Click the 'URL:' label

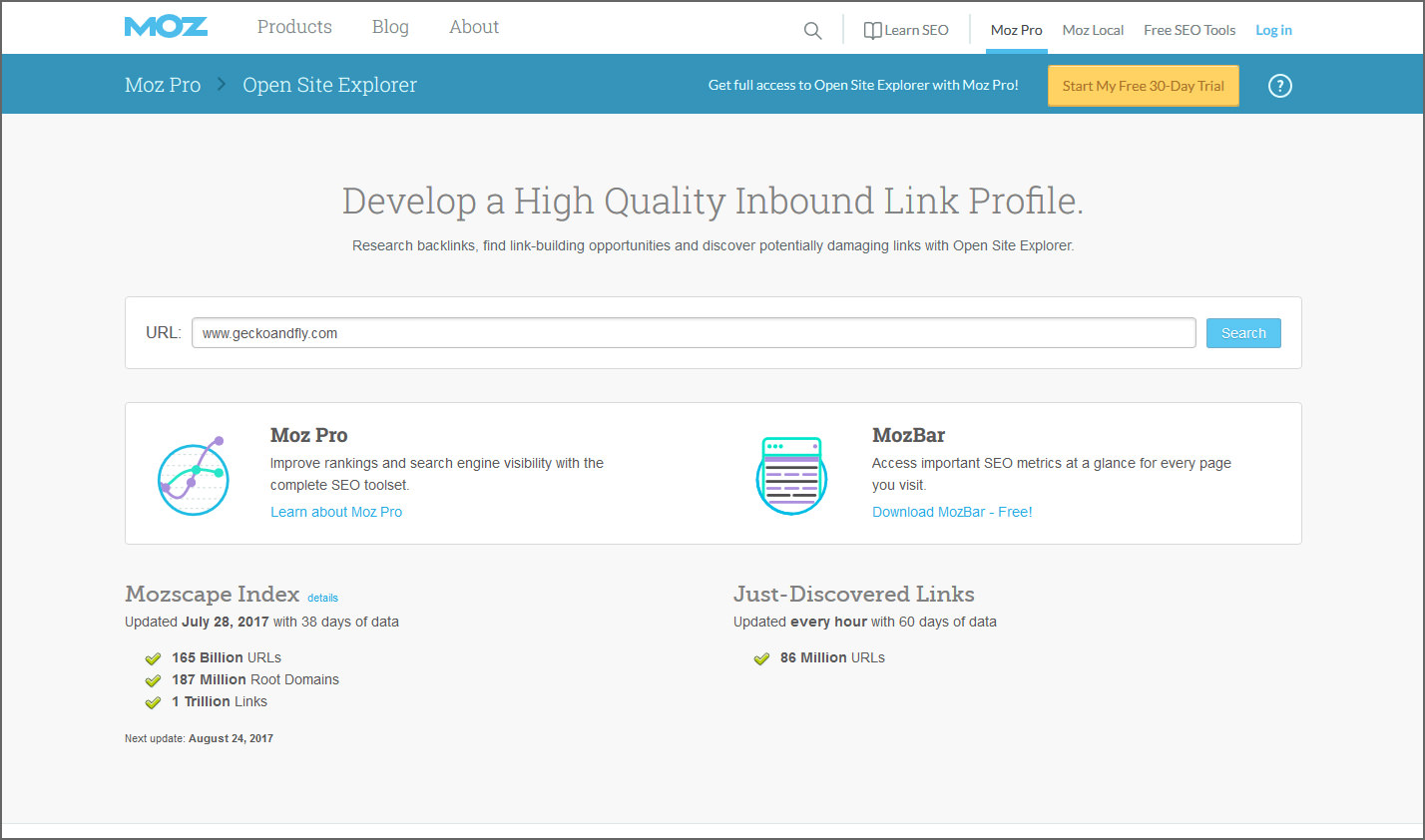pyautogui.click(x=164, y=333)
